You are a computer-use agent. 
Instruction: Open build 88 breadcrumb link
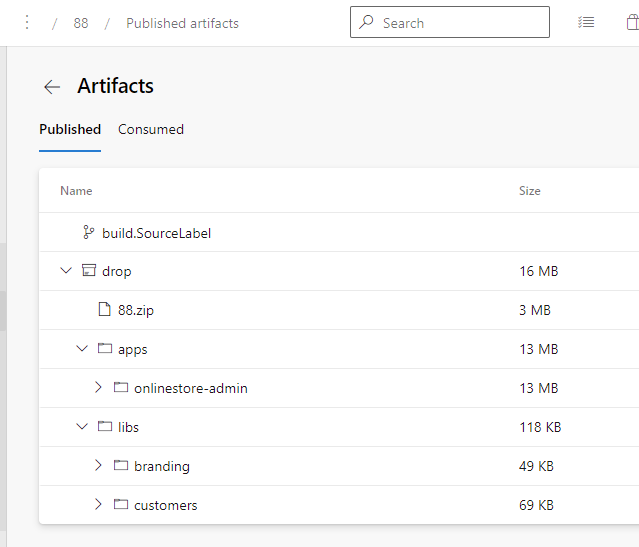(x=81, y=23)
